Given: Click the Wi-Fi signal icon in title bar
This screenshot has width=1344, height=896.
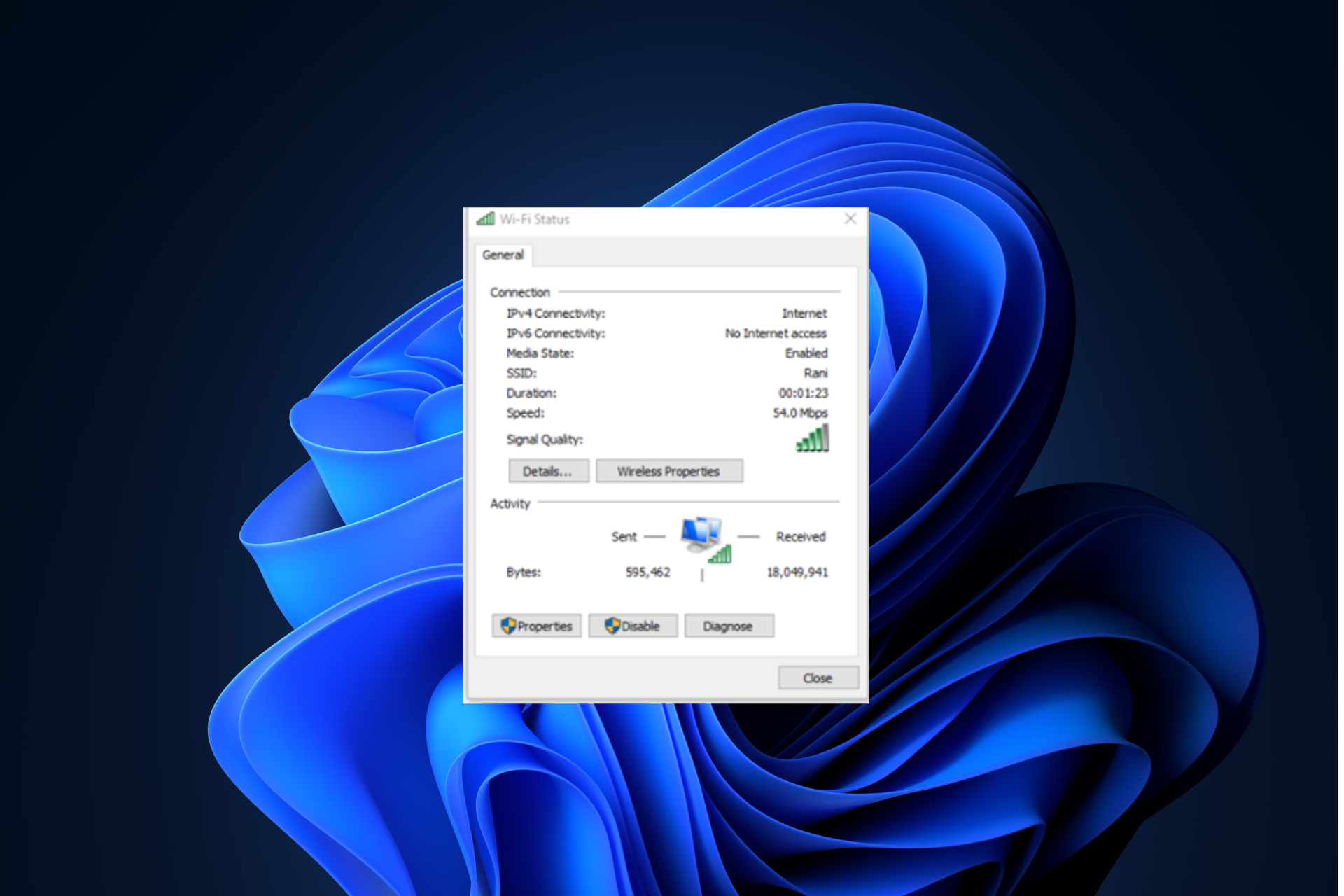Looking at the screenshot, I should tap(485, 219).
